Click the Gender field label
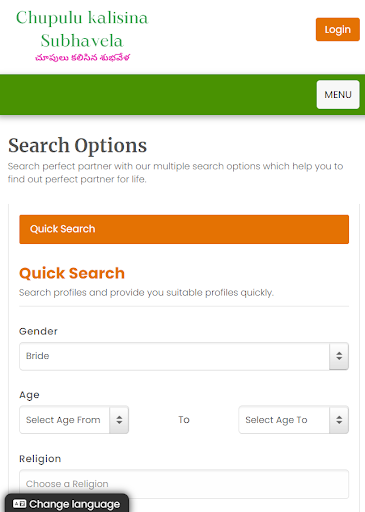The height and width of the screenshot is (512, 365). pyautogui.click(x=38, y=331)
